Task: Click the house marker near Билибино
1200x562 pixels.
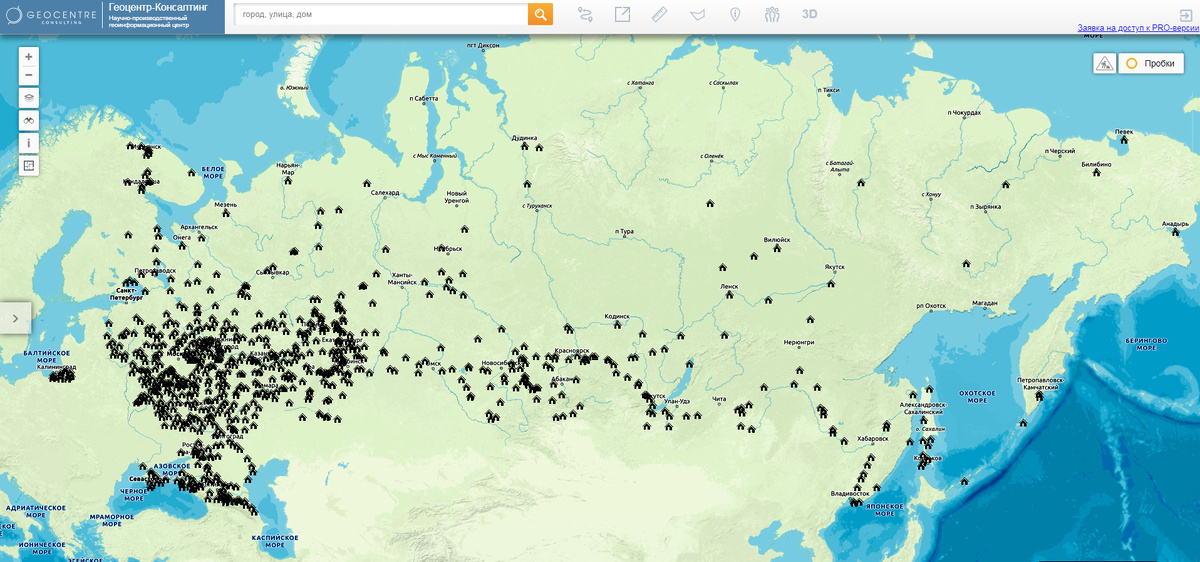Action: [x=1096, y=172]
